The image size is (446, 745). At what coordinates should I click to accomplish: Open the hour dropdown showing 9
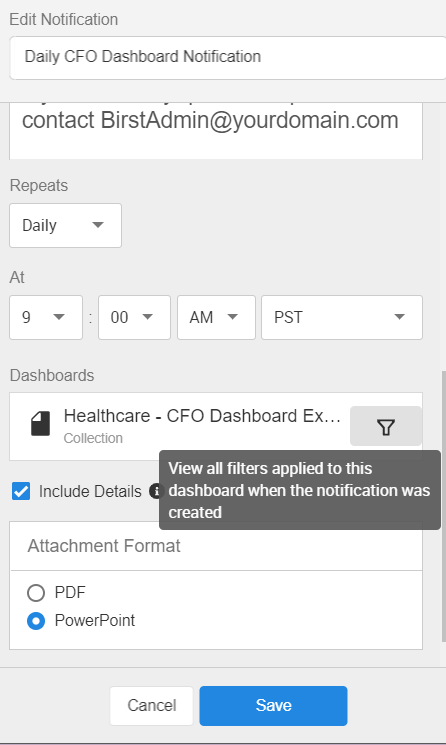[46, 317]
